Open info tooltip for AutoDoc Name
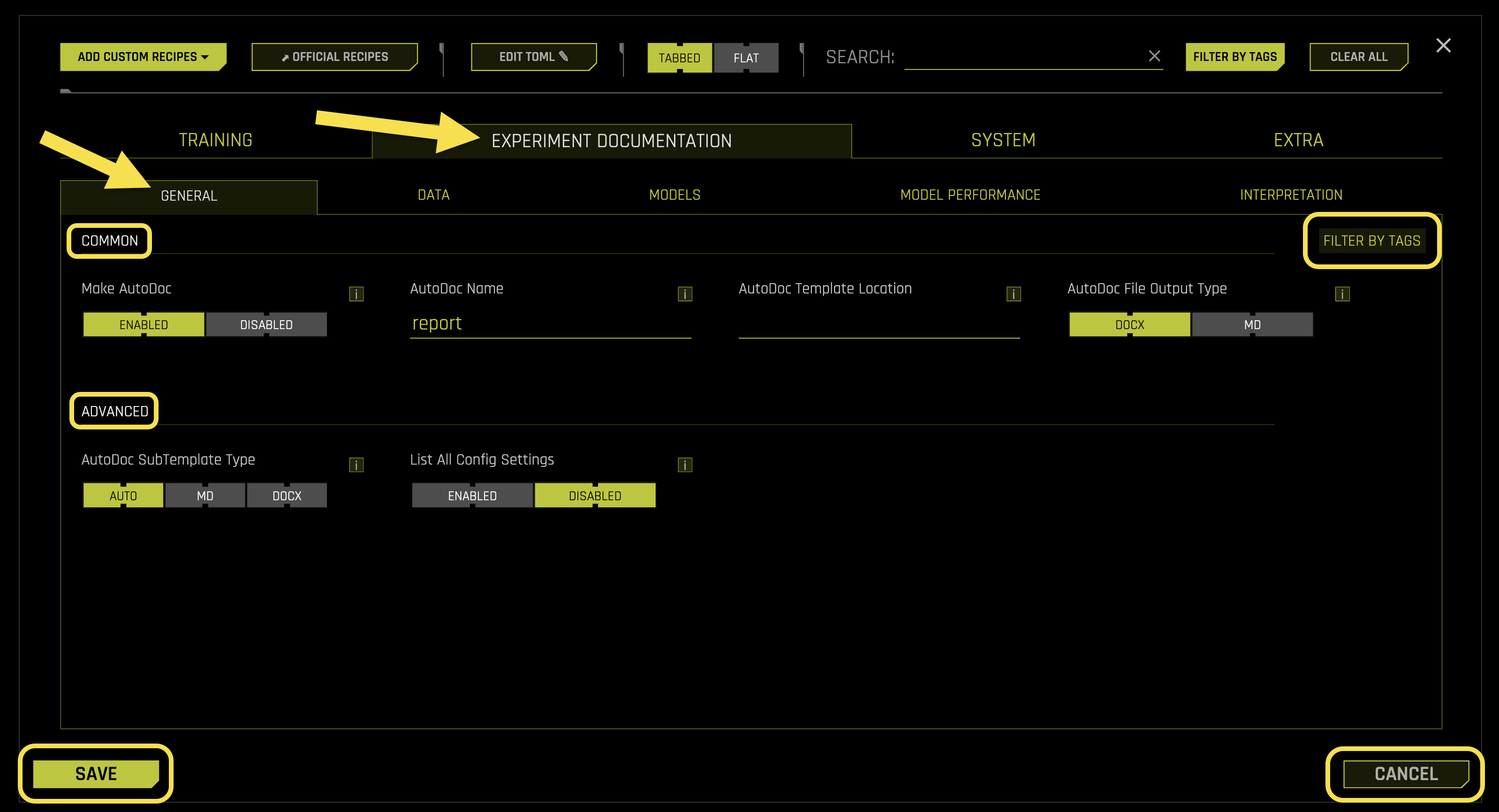 click(685, 294)
